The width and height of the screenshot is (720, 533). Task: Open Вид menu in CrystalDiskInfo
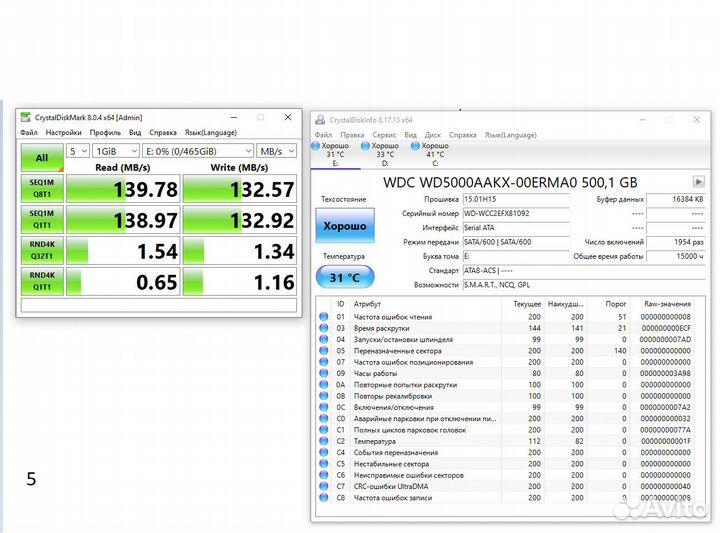click(410, 135)
